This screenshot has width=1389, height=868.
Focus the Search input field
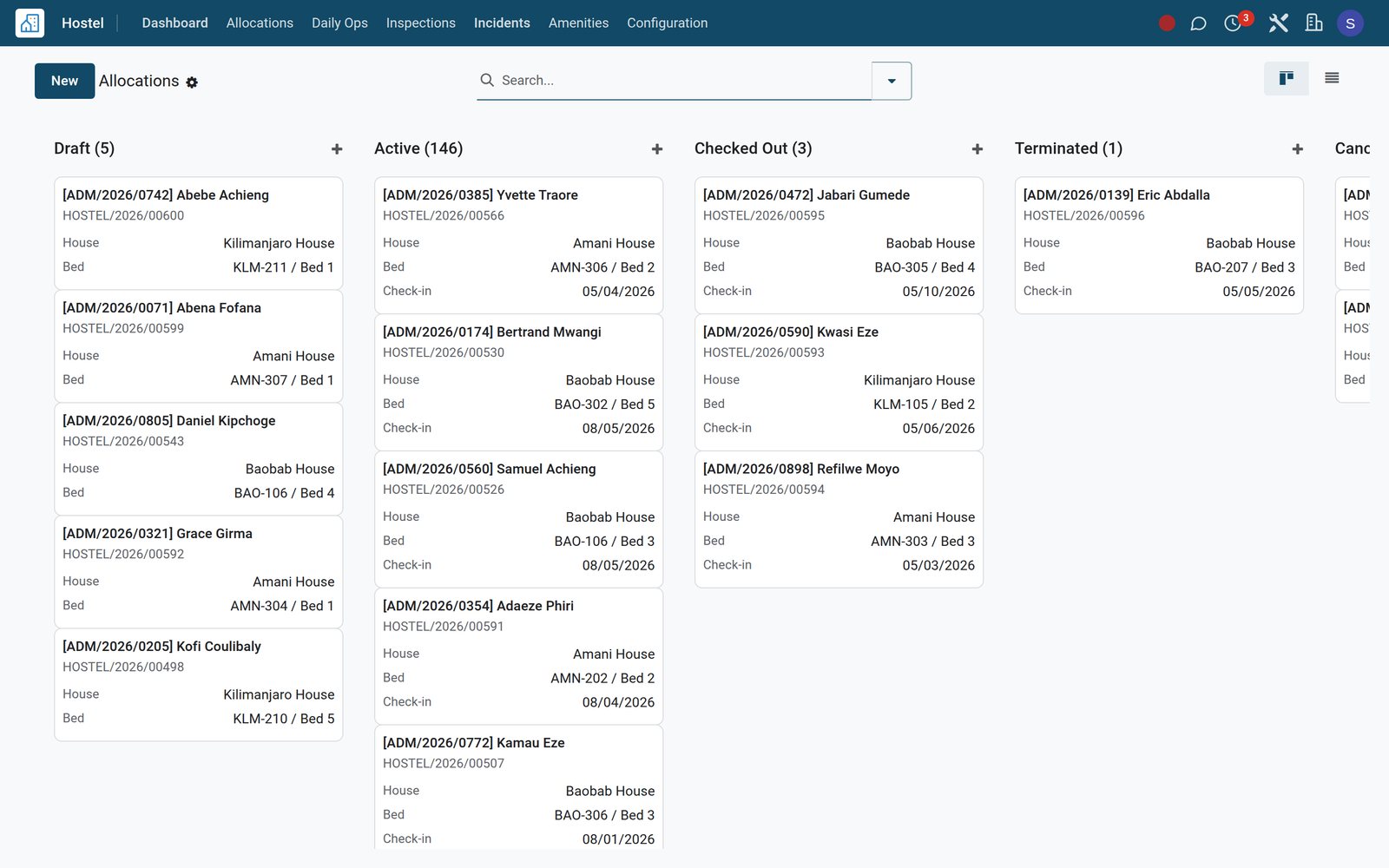click(x=684, y=81)
